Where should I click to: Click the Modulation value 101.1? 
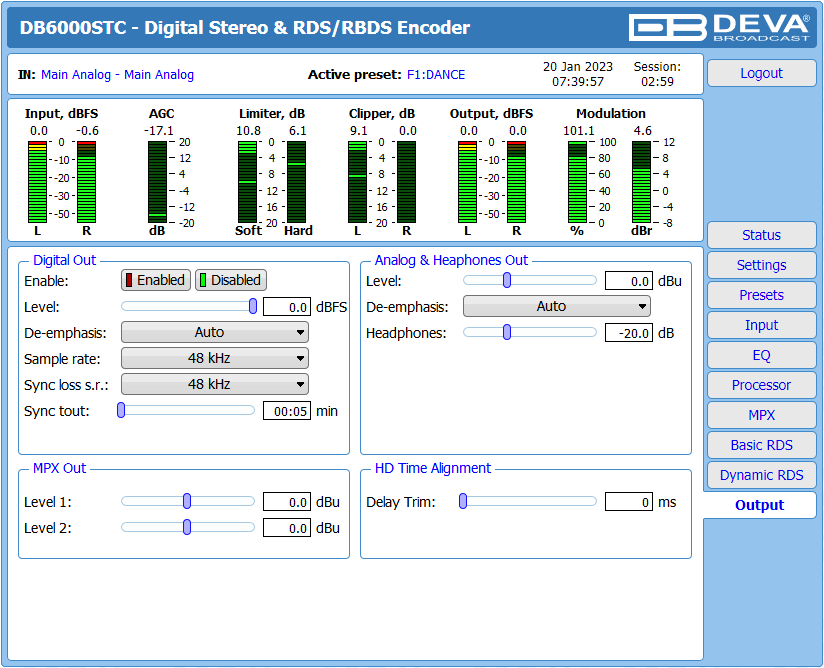[x=579, y=130]
